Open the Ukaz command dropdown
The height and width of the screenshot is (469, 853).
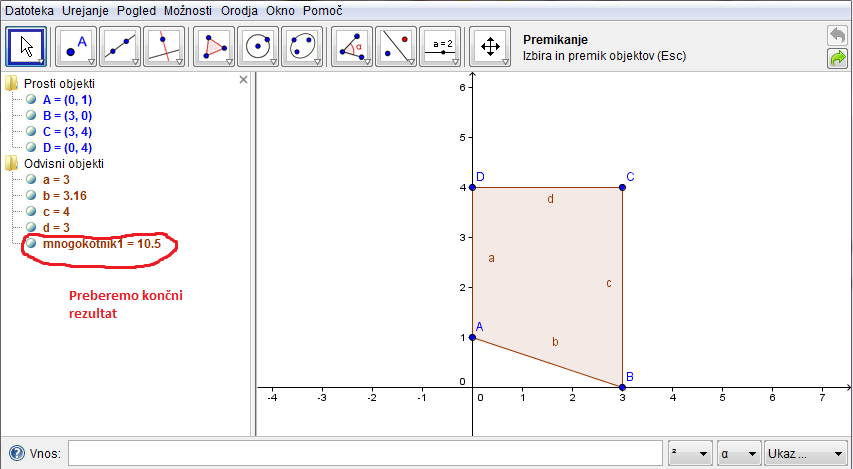coord(805,454)
